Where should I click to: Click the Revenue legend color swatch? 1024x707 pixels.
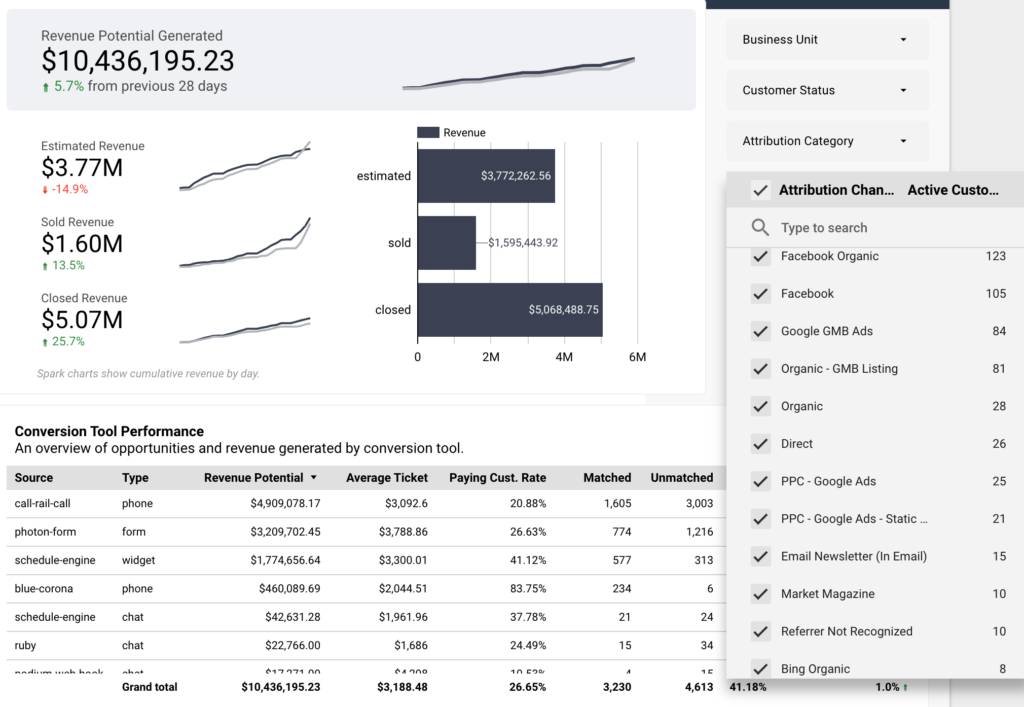click(x=428, y=133)
